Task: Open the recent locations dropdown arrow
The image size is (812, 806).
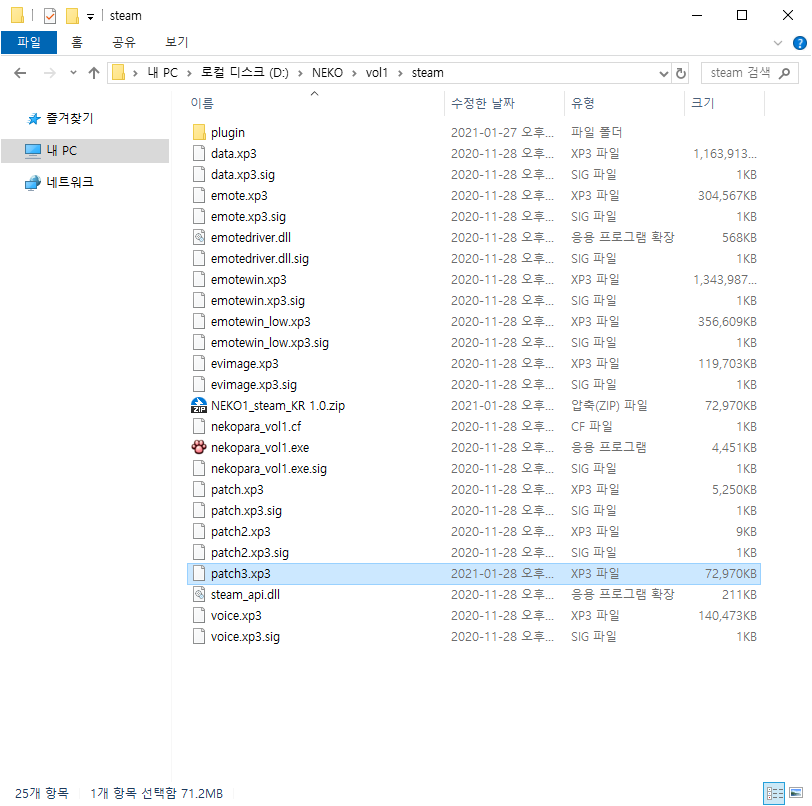Action: point(73,73)
